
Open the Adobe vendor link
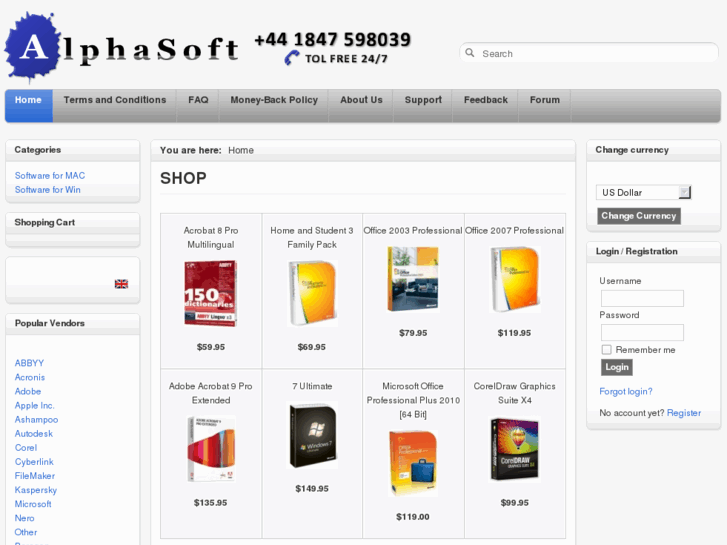(x=28, y=391)
